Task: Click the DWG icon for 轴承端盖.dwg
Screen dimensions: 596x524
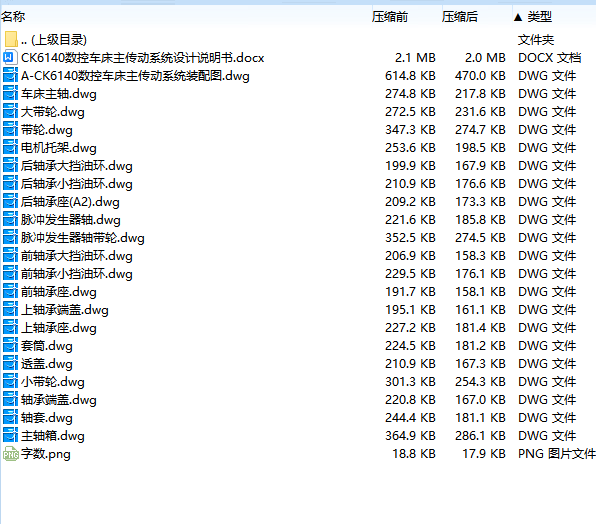Action: pyautogui.click(x=10, y=400)
